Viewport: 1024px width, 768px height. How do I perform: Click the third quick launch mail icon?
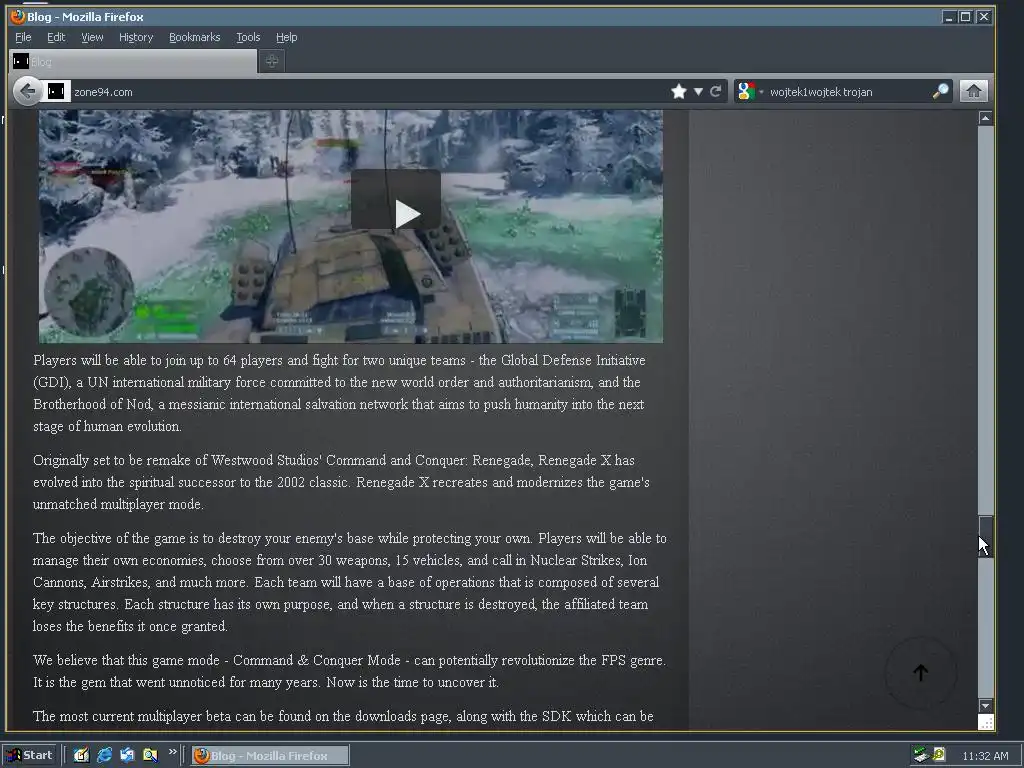click(x=127, y=755)
